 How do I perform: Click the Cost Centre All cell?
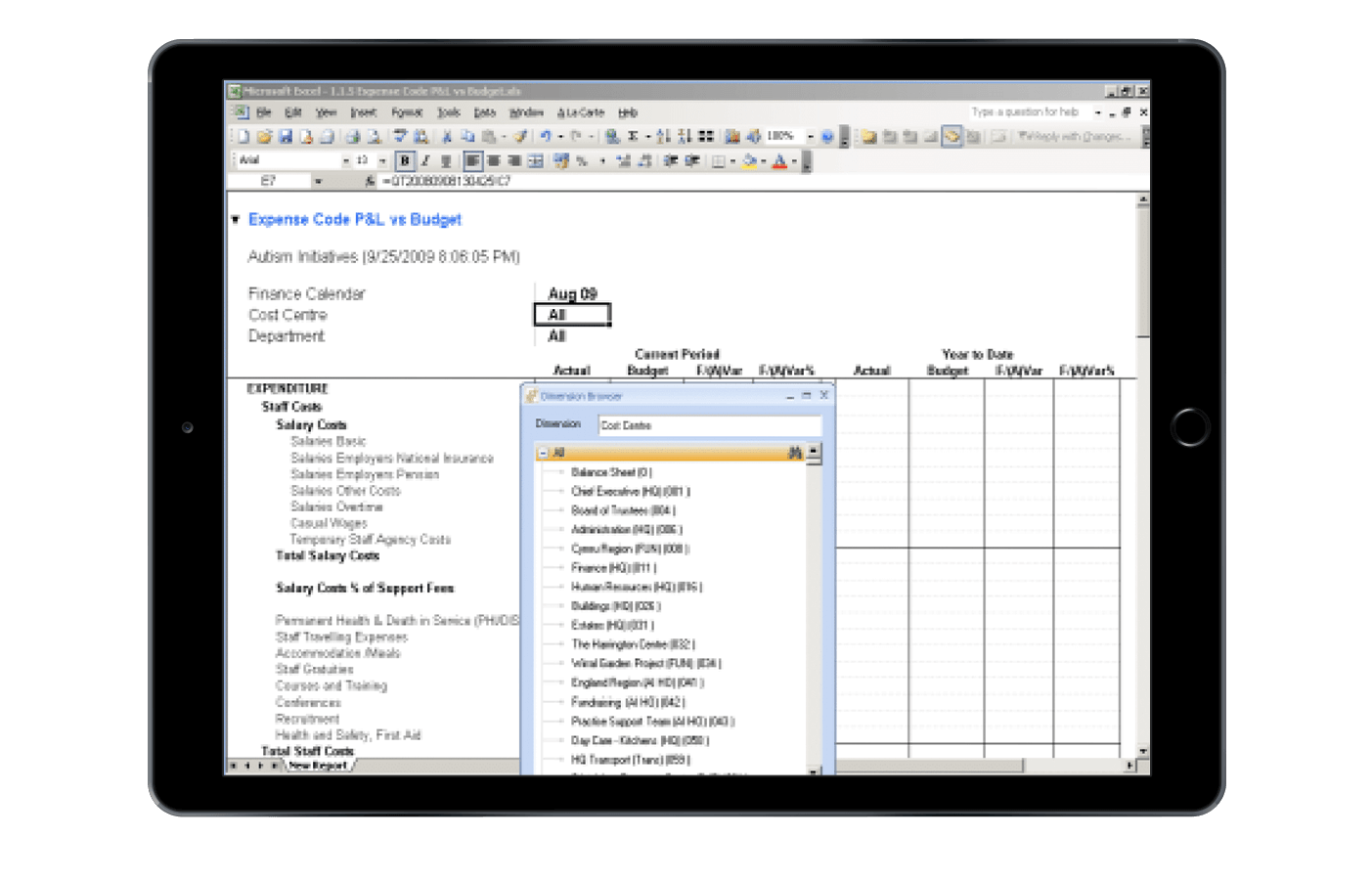[x=572, y=315]
